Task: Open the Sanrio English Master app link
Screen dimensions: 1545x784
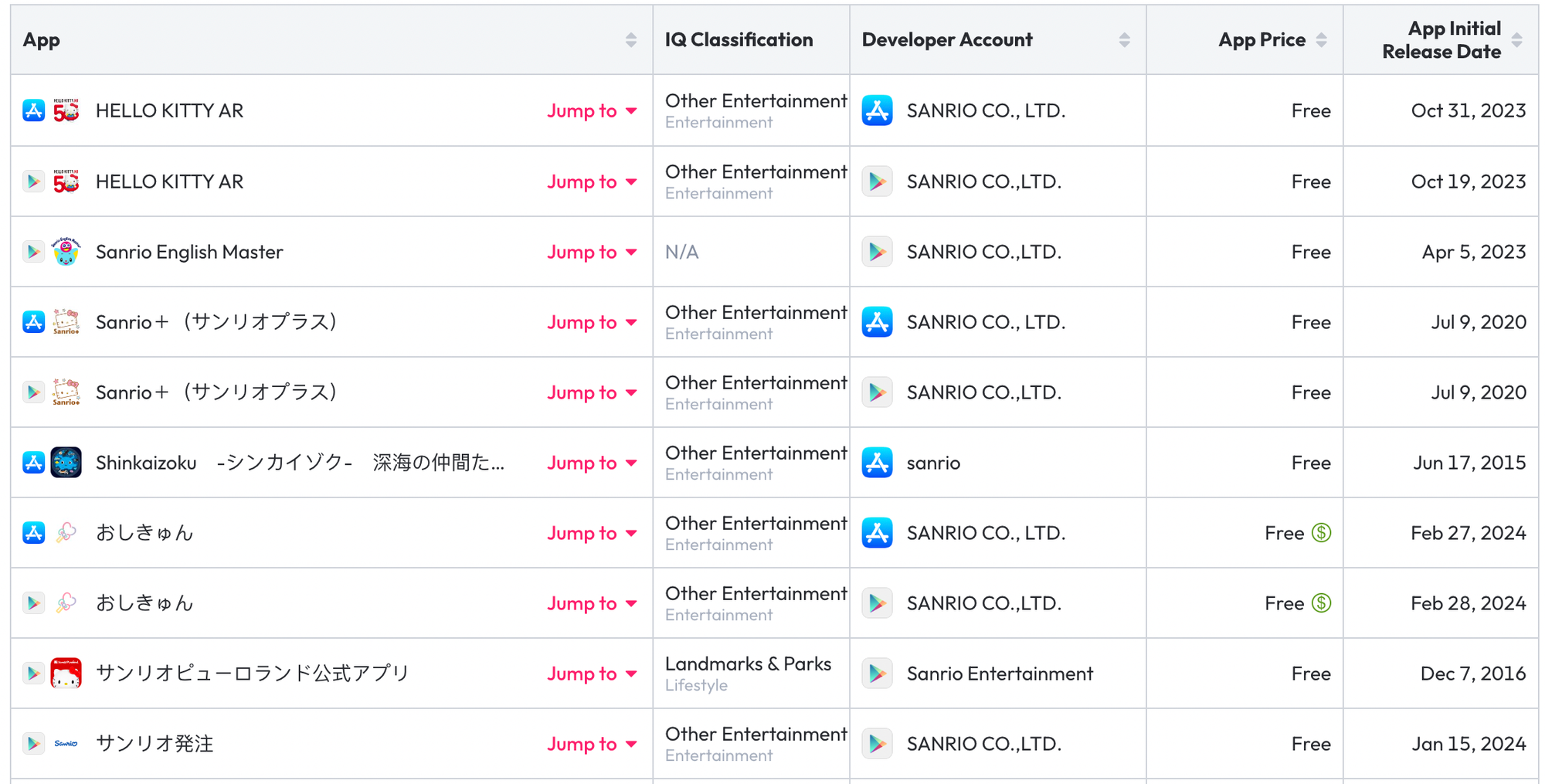Action: pyautogui.click(x=189, y=252)
